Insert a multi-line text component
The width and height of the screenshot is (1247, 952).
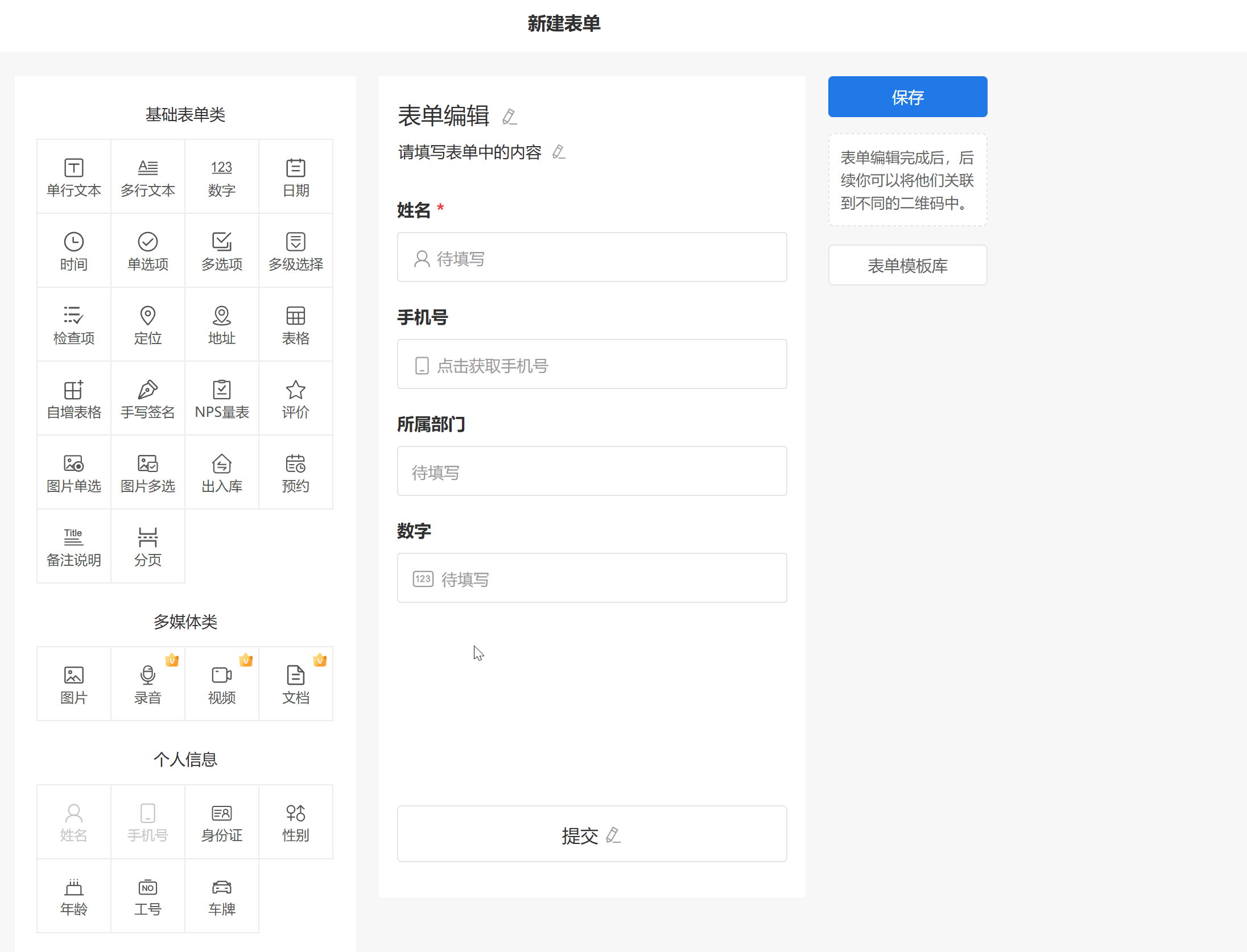148,177
